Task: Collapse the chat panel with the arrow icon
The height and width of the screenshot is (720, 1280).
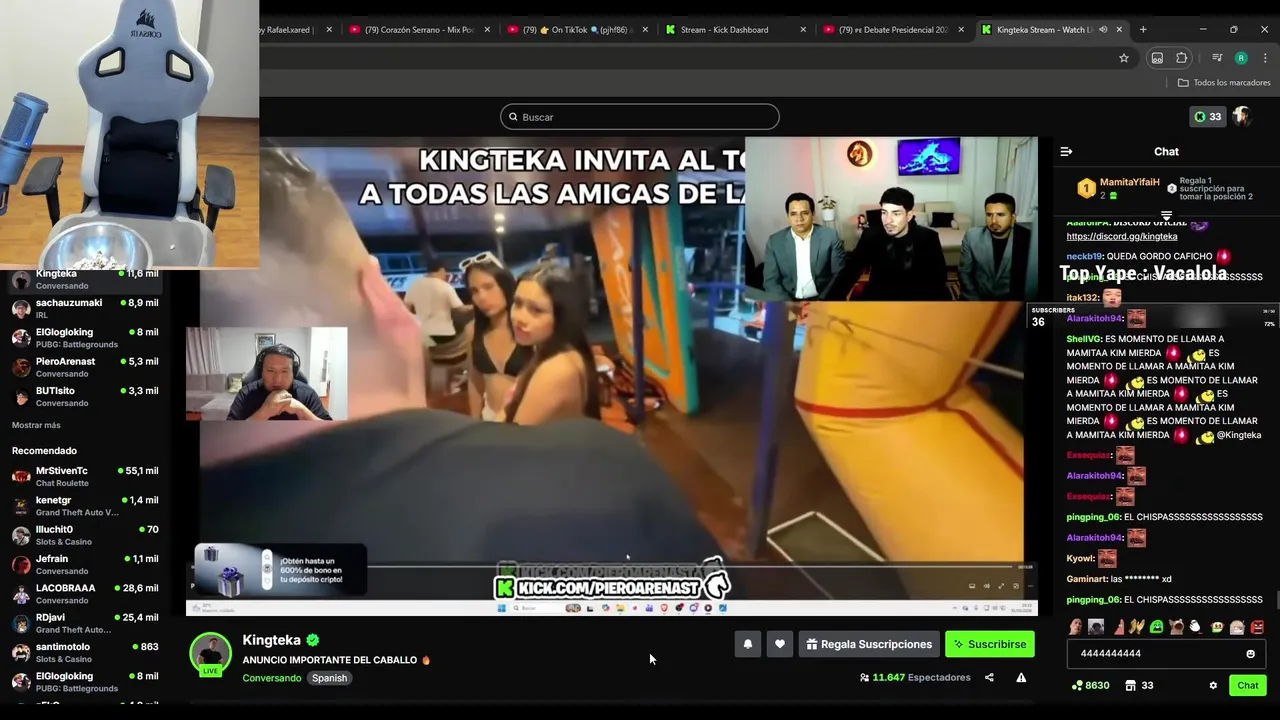Action: click(x=1066, y=151)
